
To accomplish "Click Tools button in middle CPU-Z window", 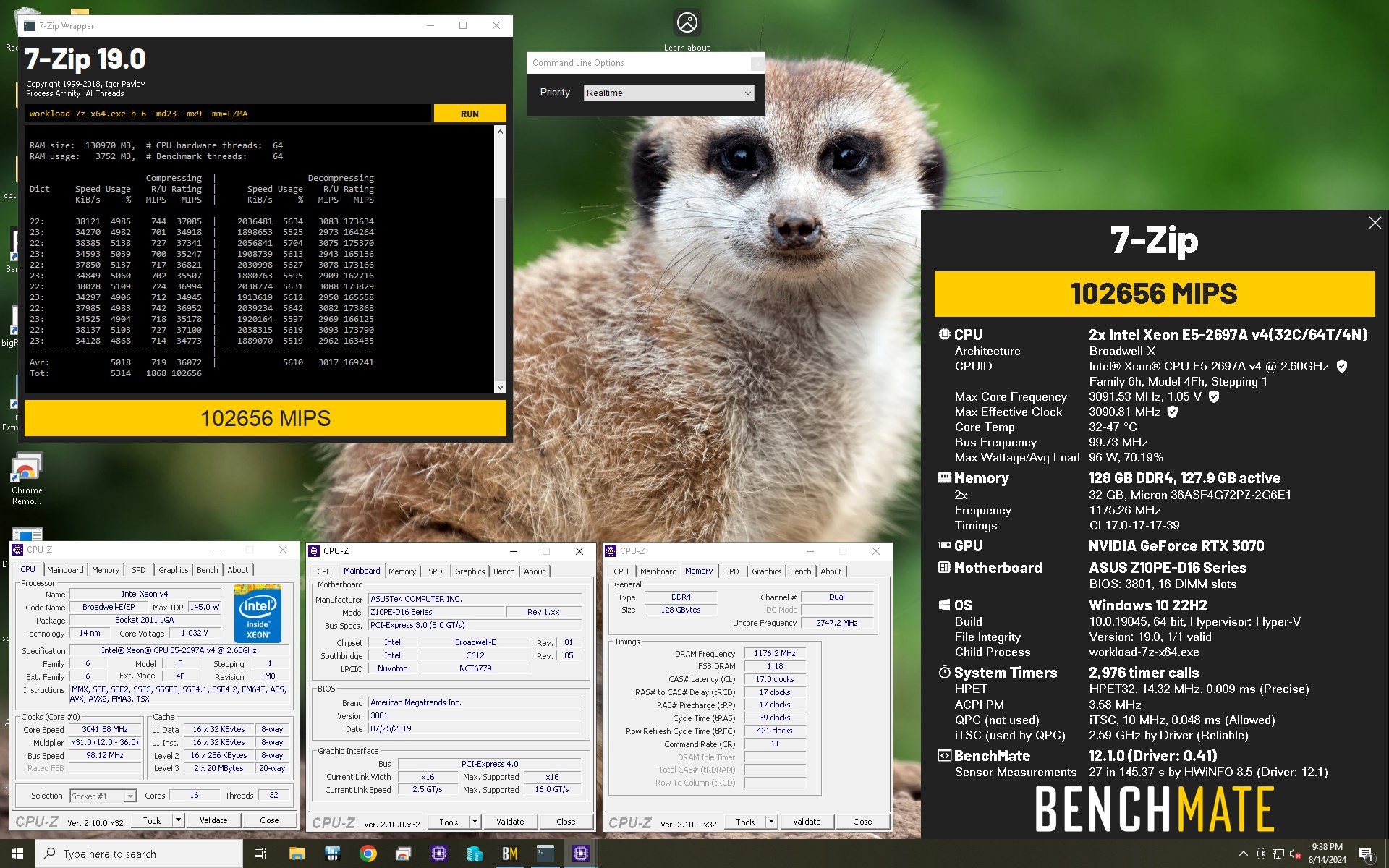I will pos(449,822).
